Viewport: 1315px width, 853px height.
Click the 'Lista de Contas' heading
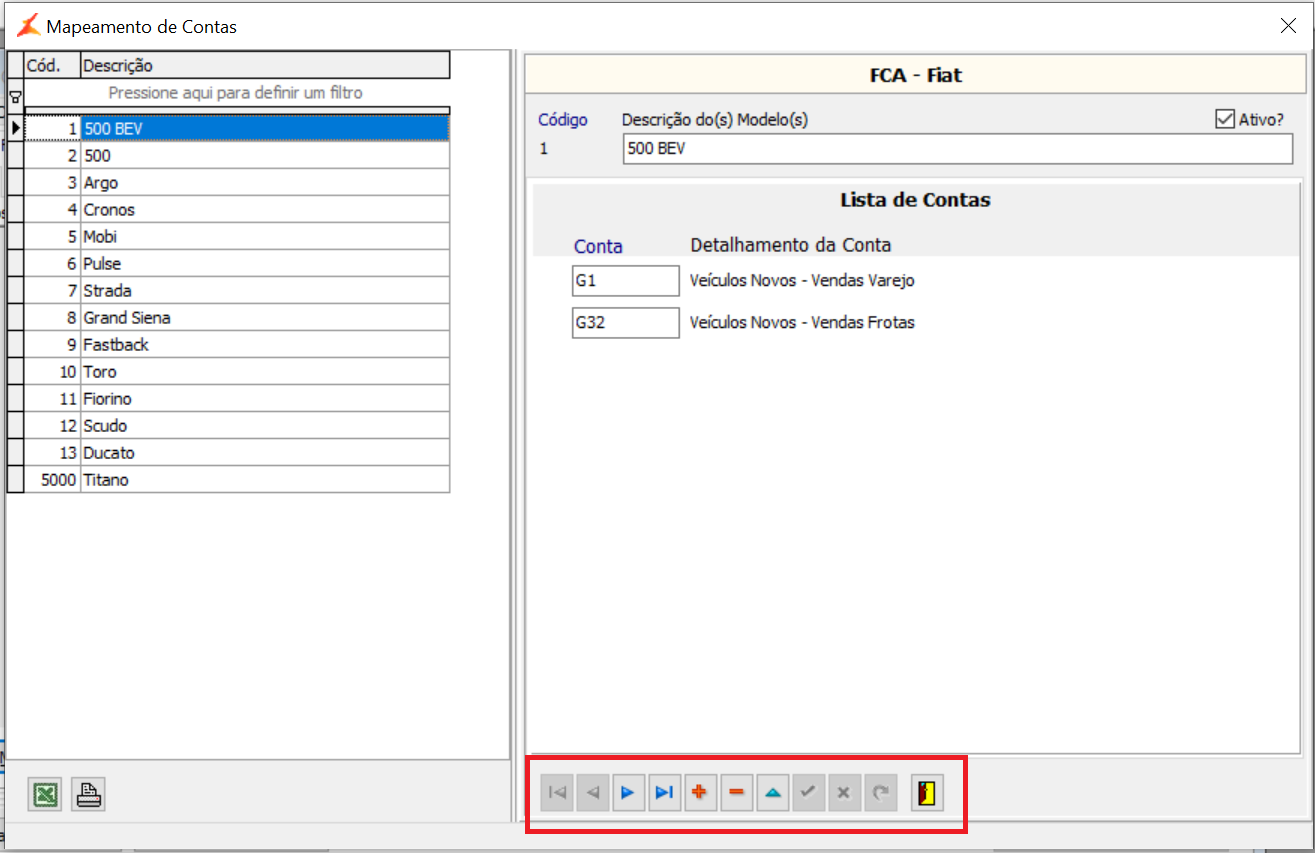(x=915, y=200)
